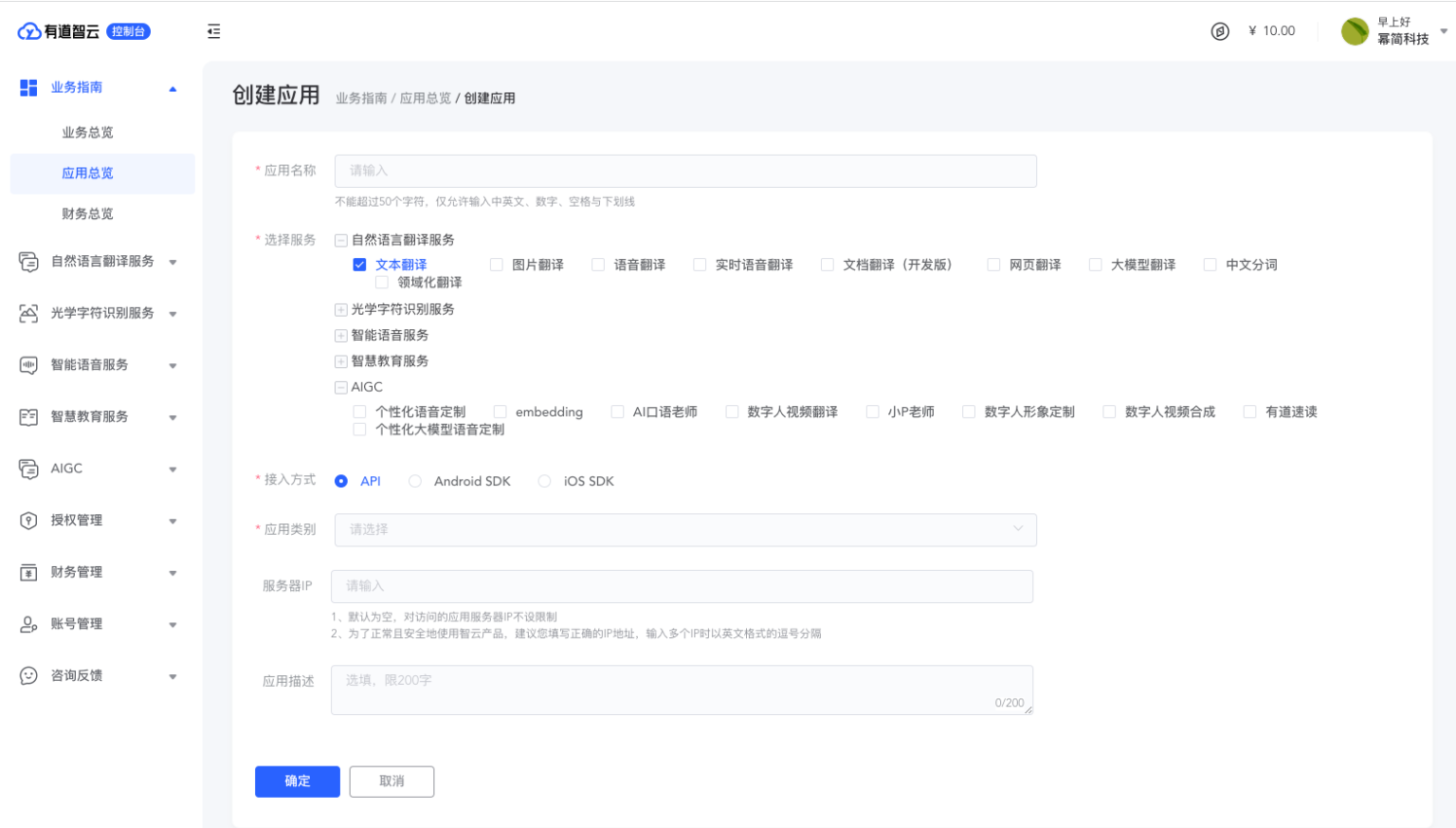Uncheck the 文本翻译 service checkbox
Viewport: 1456px width, 828px height.
click(x=359, y=264)
